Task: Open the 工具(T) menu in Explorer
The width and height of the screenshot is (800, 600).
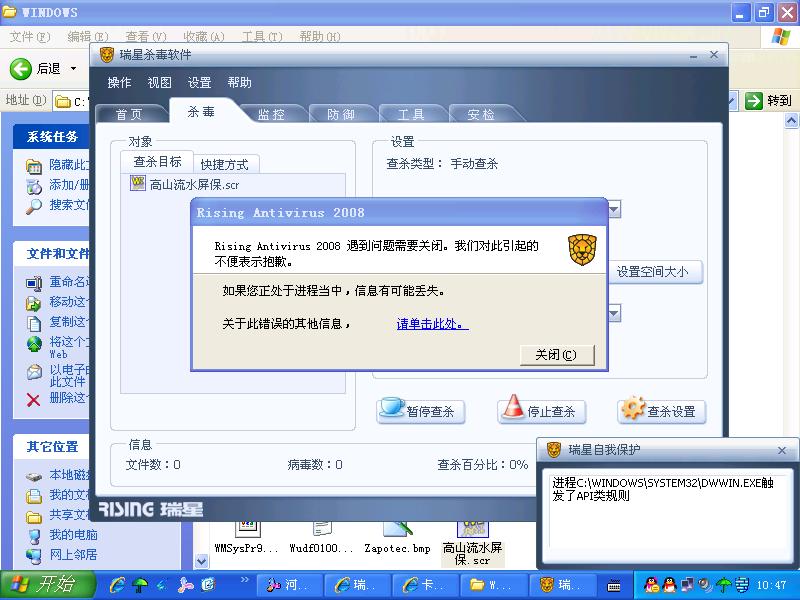Action: tap(262, 37)
